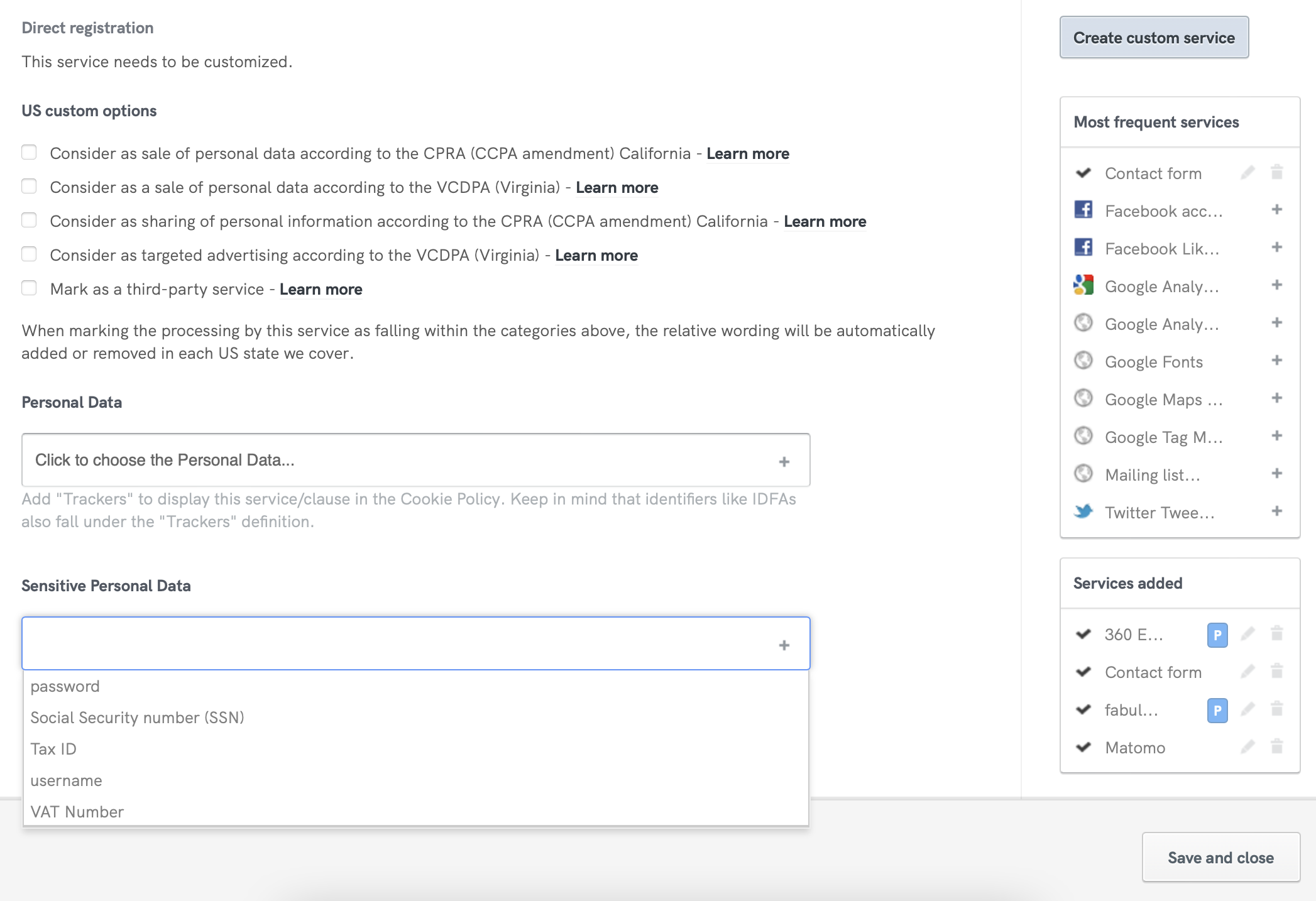Open the Personal Data chooser dropdown
The image size is (1316, 901).
(415, 460)
